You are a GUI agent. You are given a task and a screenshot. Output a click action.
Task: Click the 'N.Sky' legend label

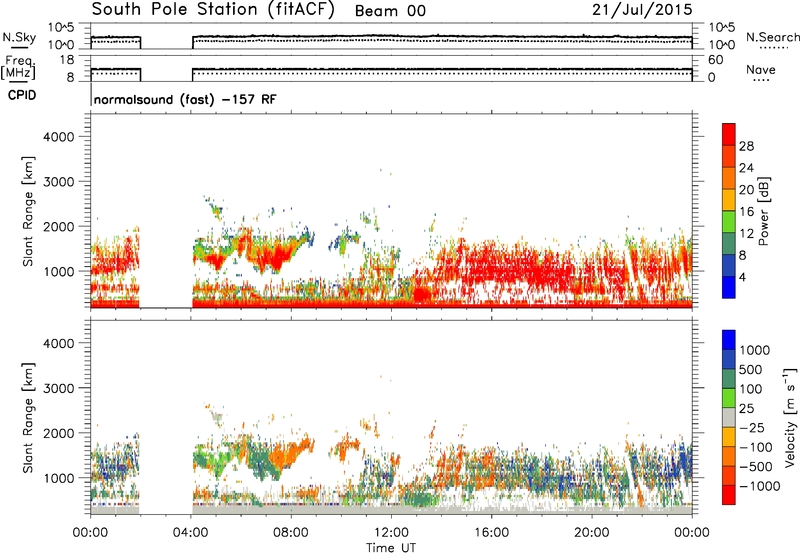19,37
